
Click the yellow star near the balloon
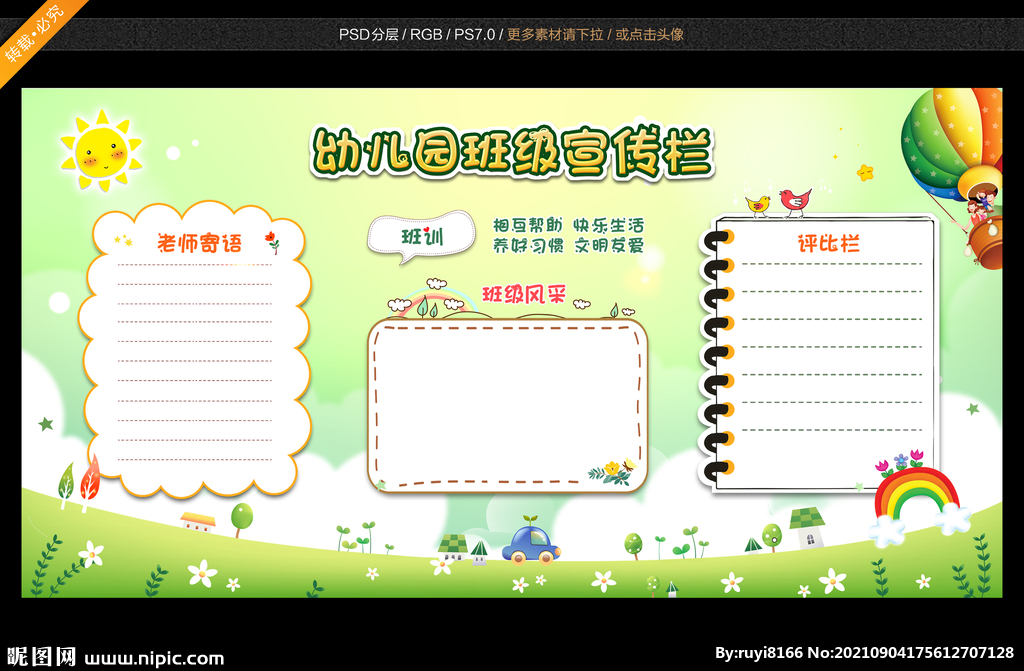pos(865,172)
